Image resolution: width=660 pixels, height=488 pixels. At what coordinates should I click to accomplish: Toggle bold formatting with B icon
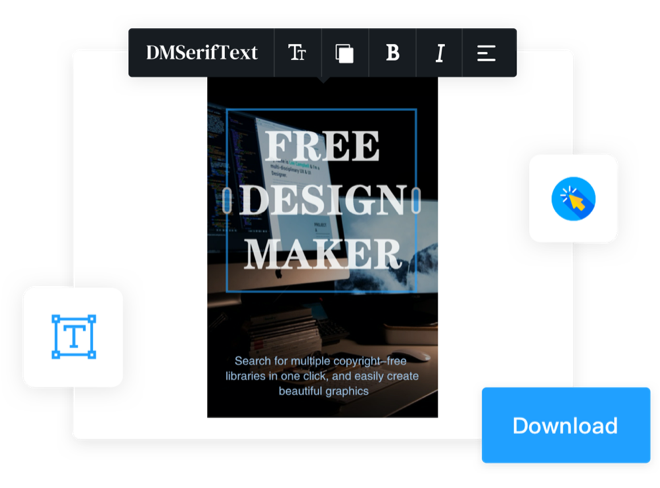(x=392, y=53)
